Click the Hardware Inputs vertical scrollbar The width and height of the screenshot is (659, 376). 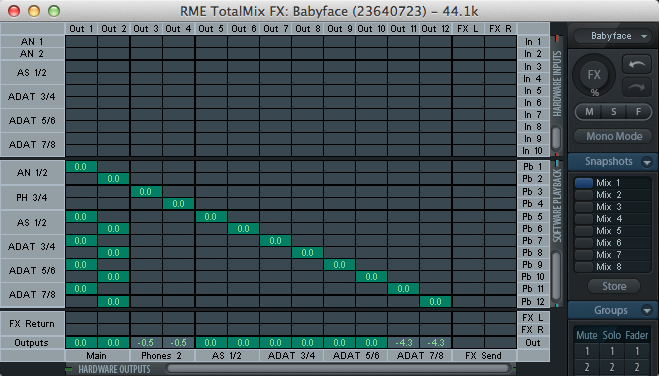pos(556,138)
